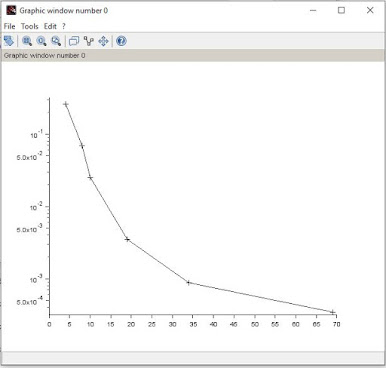The height and width of the screenshot is (368, 386).
Task: Toggle datatip mode speech-bubble icon
Action: coord(74,41)
